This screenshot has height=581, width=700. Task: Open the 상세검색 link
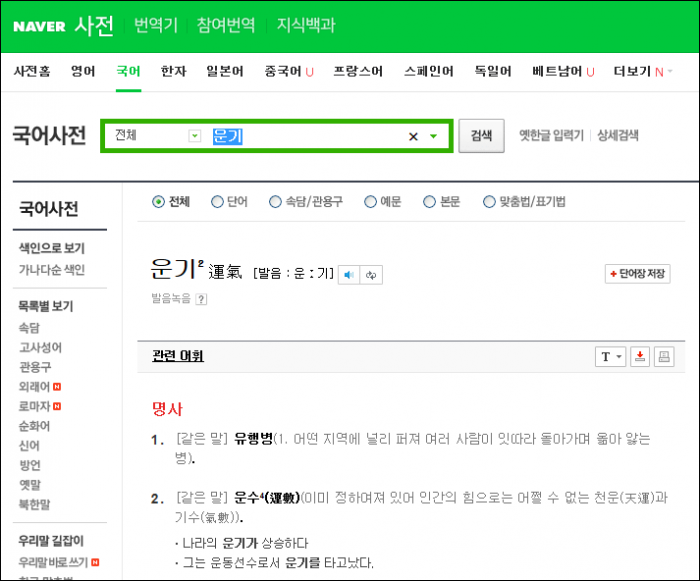coord(618,135)
